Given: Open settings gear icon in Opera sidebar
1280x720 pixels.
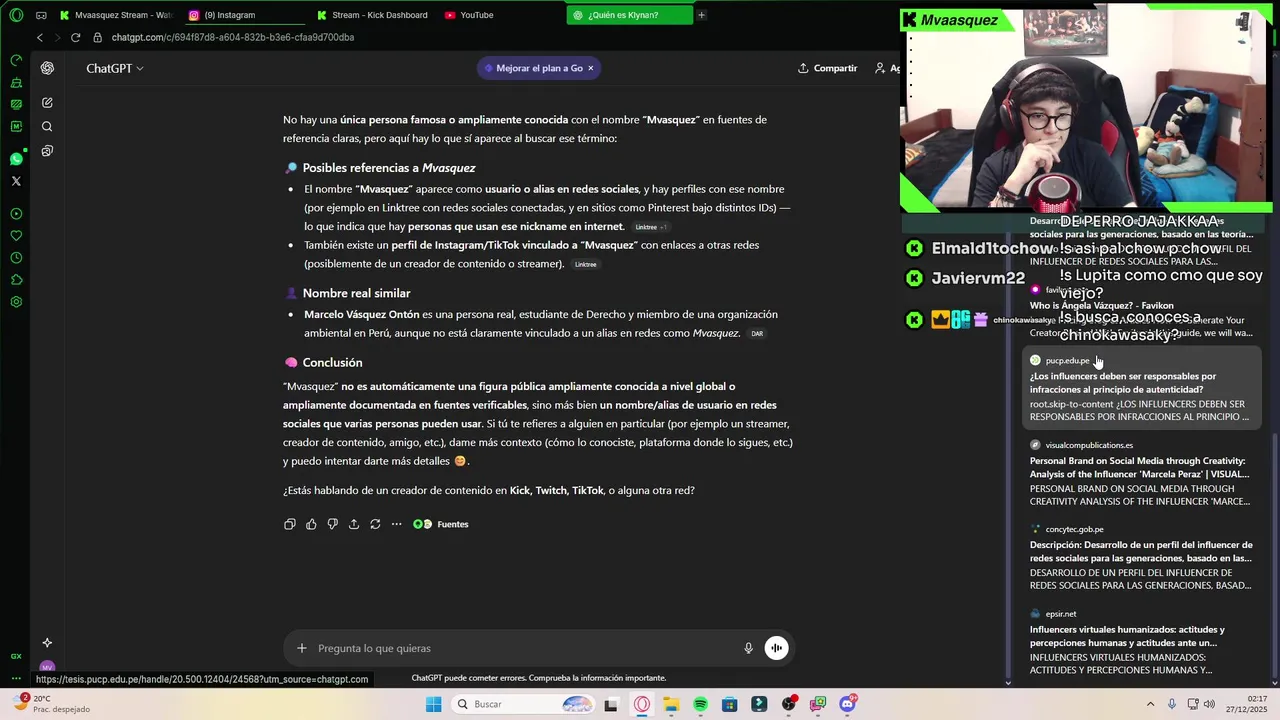Looking at the screenshot, I should pos(16,302).
